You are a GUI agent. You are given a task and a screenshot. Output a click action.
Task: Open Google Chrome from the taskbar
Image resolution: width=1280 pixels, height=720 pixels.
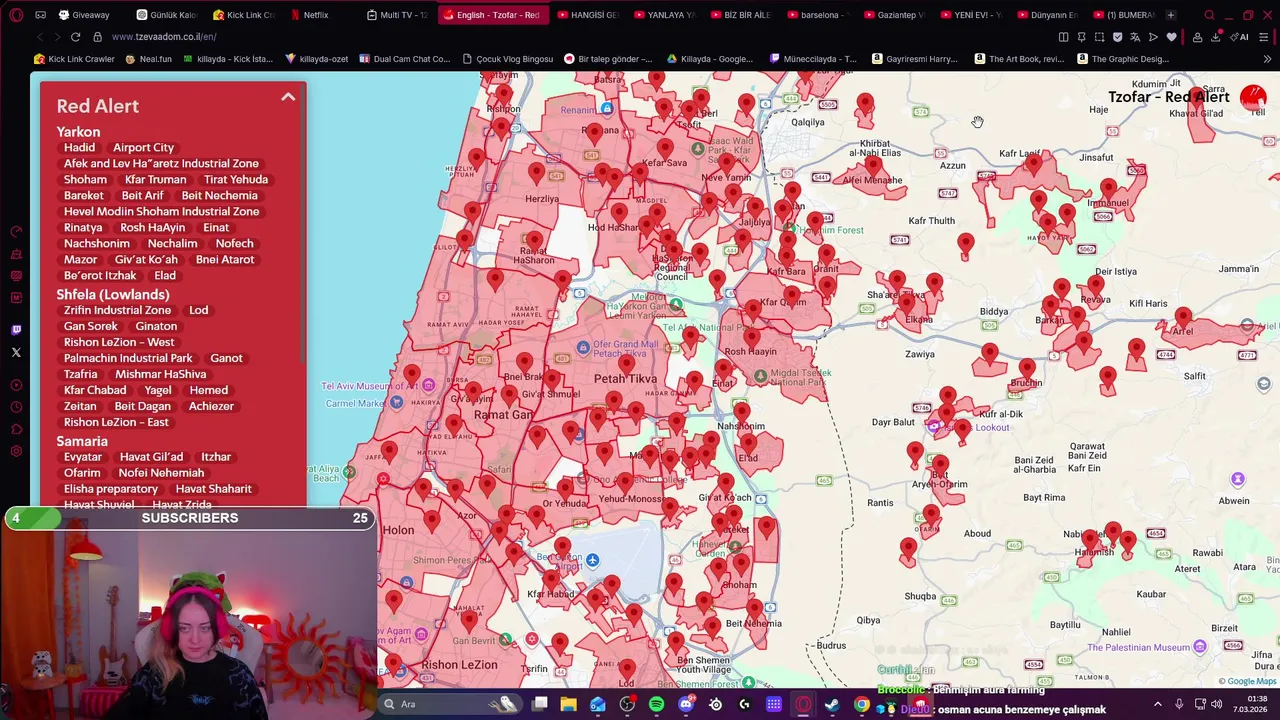point(861,704)
